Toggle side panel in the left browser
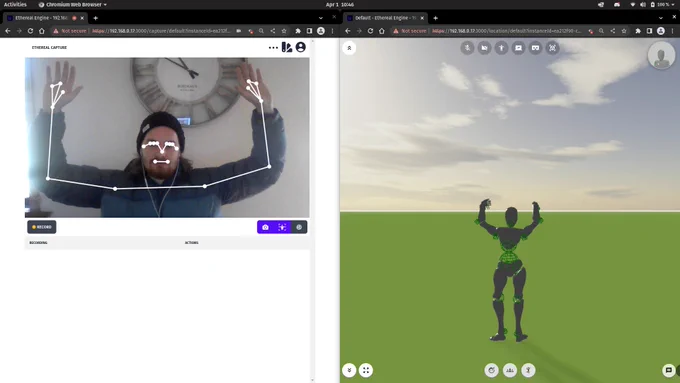Screen dimensions: 680x383 tap(309, 31)
